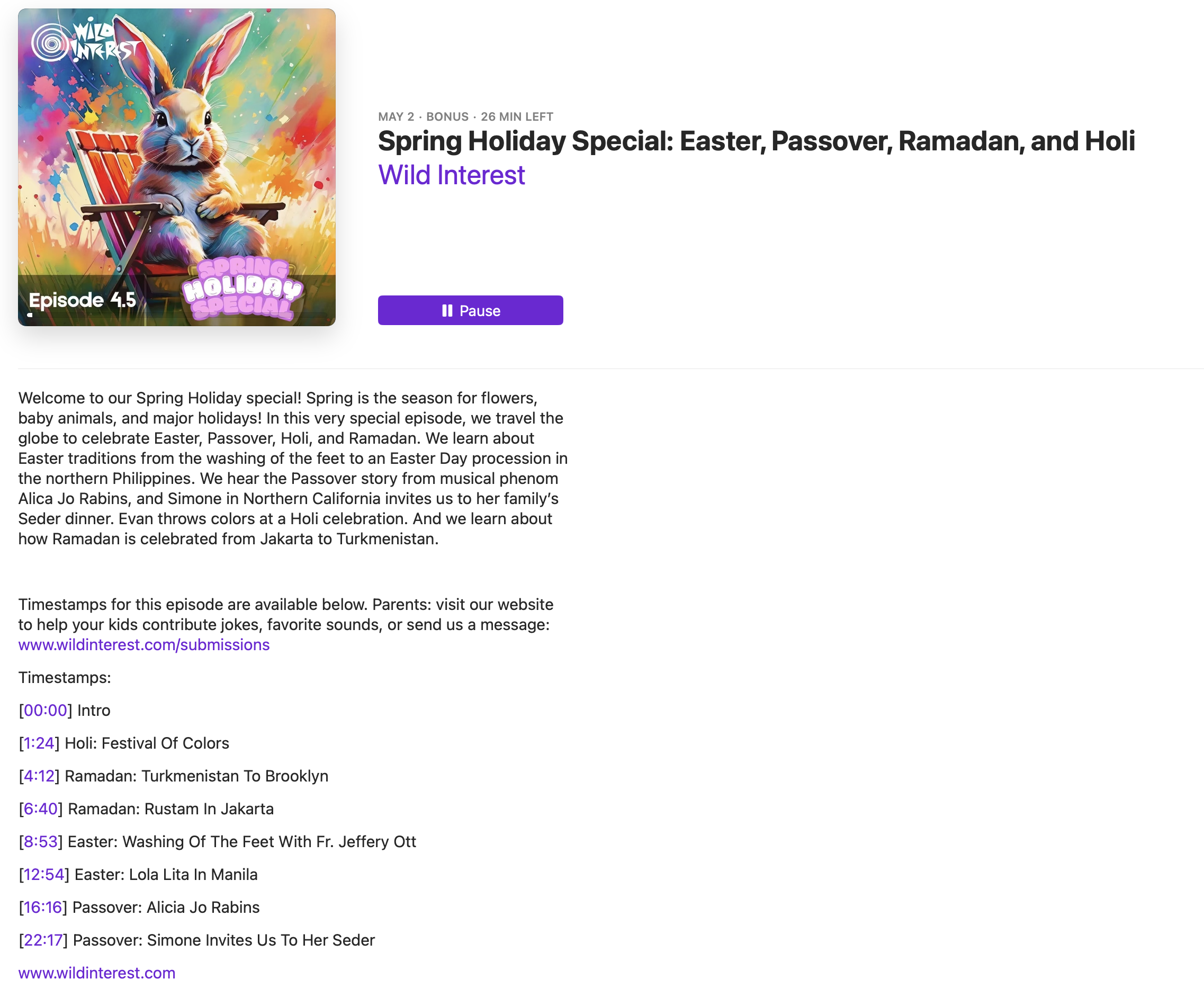Jump to 1:24 Holi timestamp
The width and height of the screenshot is (1204, 1006).
(39, 743)
